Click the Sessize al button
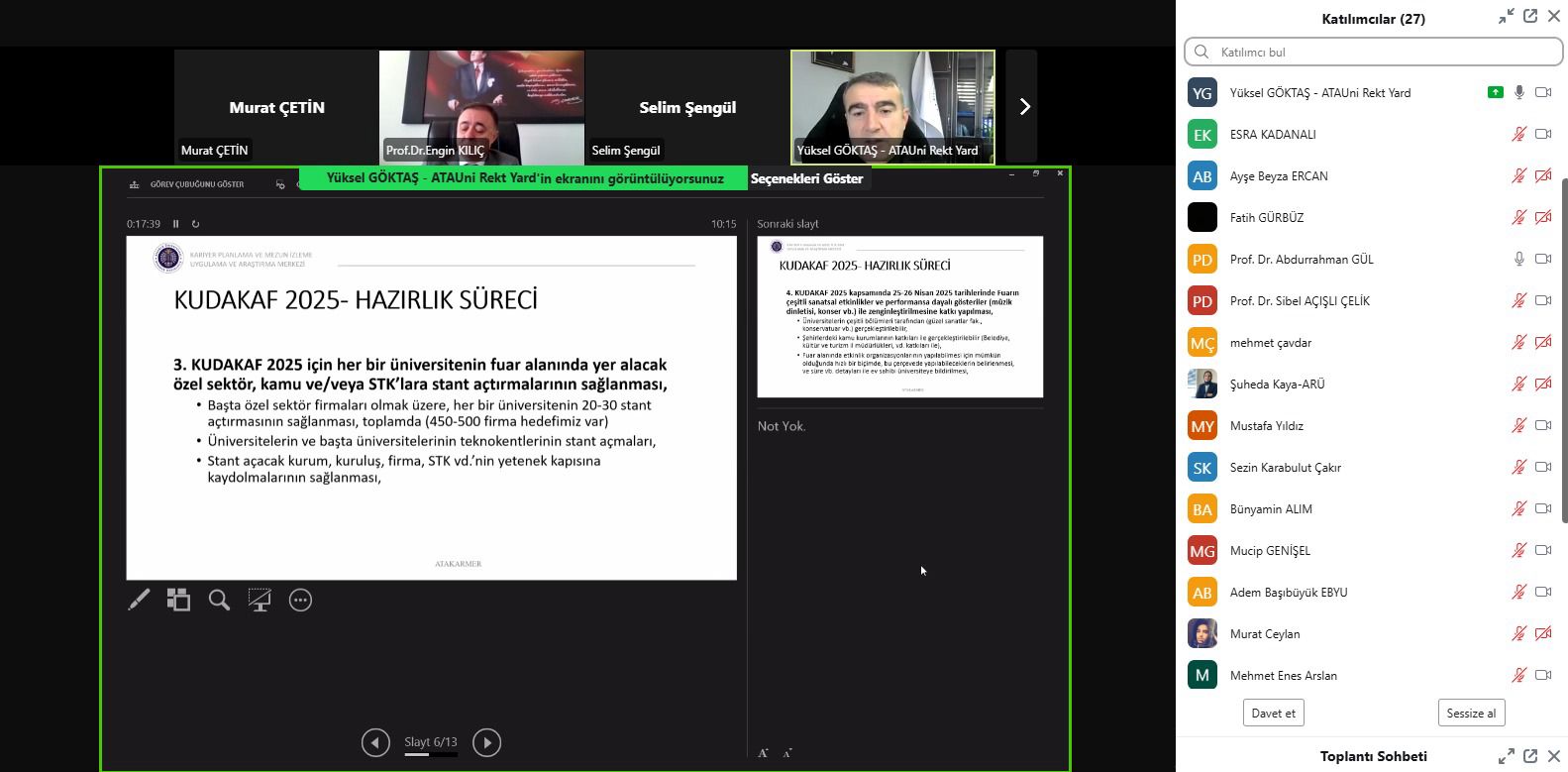 pos(1471,713)
